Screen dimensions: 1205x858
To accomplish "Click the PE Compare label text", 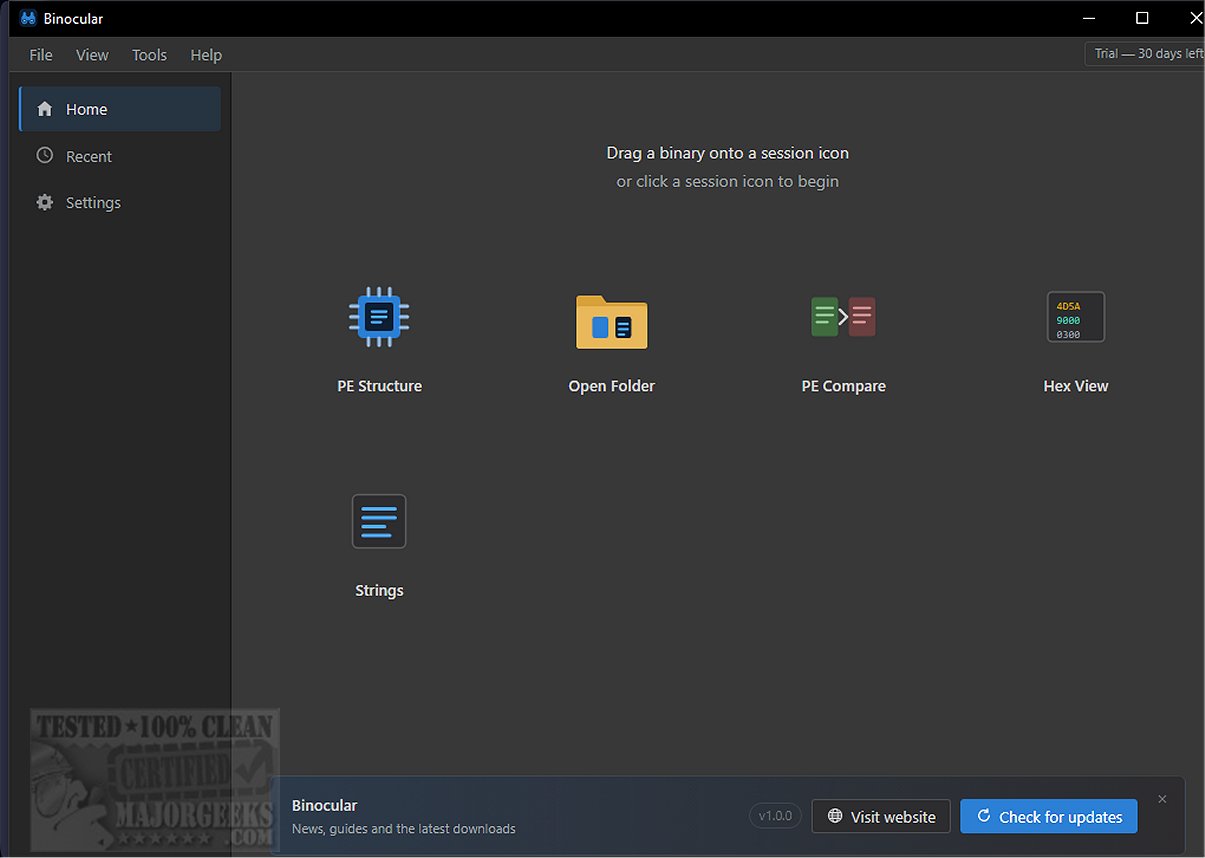I will click(x=843, y=386).
